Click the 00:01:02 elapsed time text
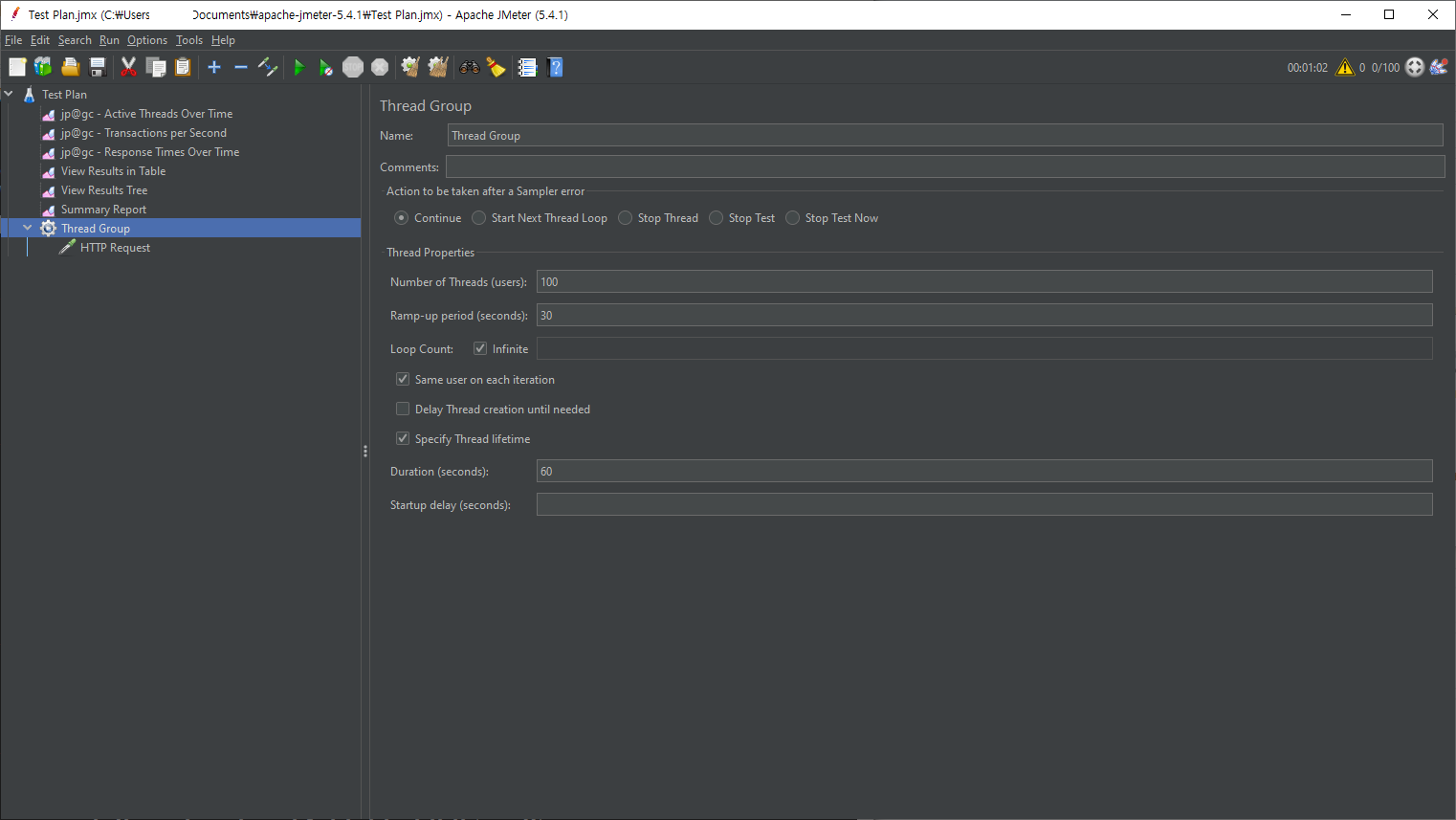Viewport: 1456px width, 820px height. point(1307,68)
